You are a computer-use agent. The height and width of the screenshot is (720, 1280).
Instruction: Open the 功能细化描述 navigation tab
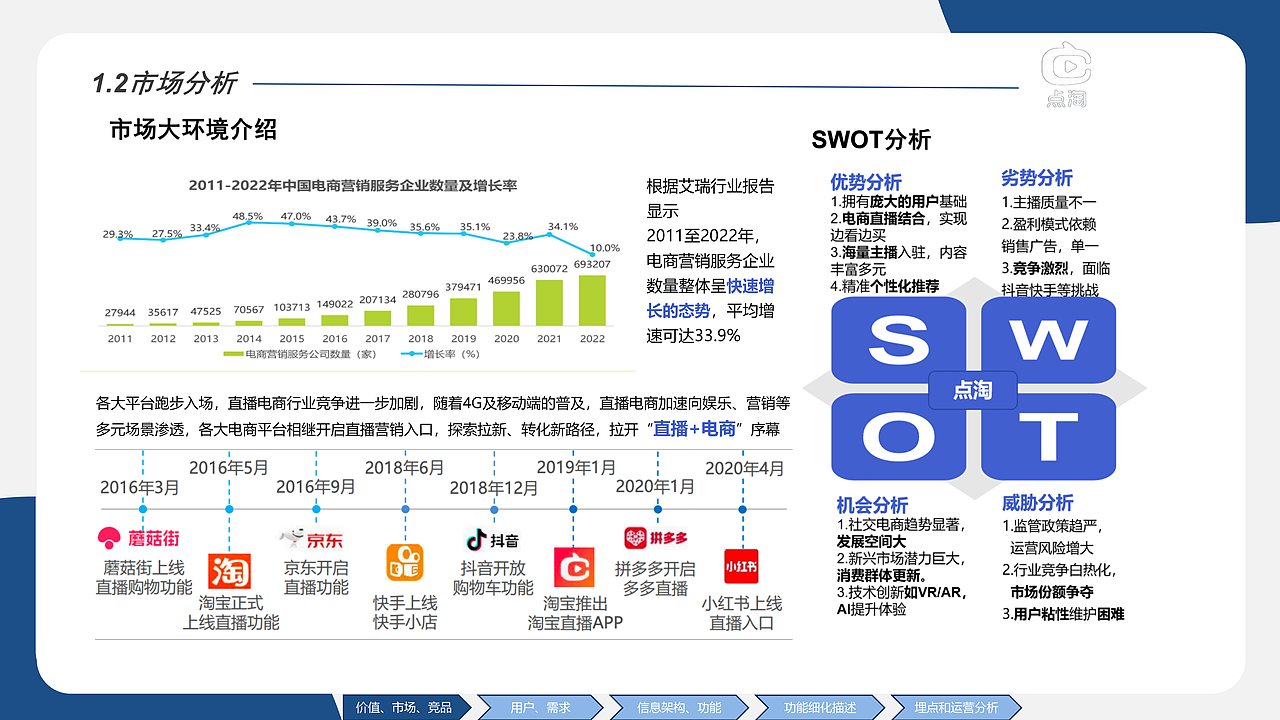click(x=820, y=707)
